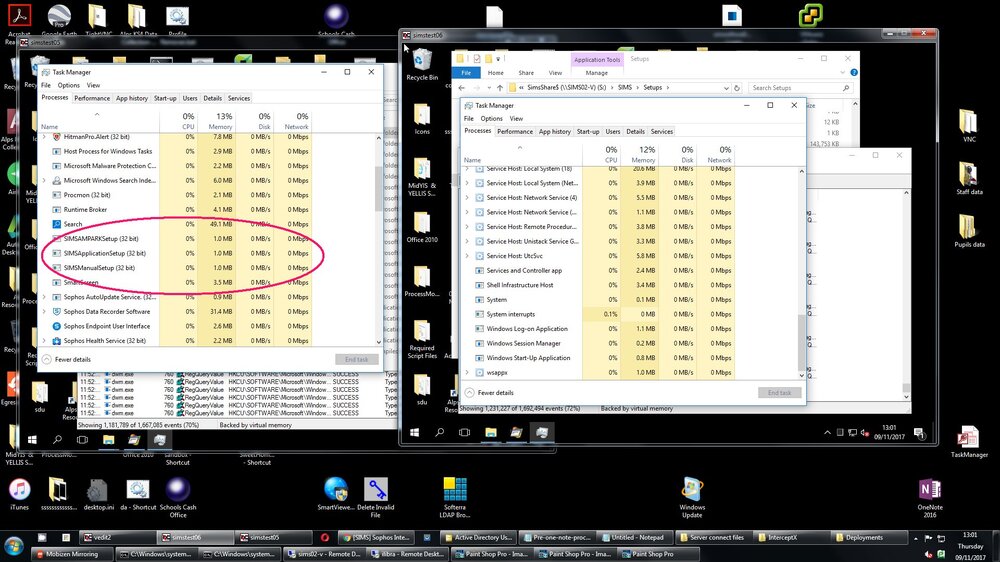Image resolution: width=1000 pixels, height=562 pixels.
Task: Open the Pupils data folder icon
Action: coord(969,231)
